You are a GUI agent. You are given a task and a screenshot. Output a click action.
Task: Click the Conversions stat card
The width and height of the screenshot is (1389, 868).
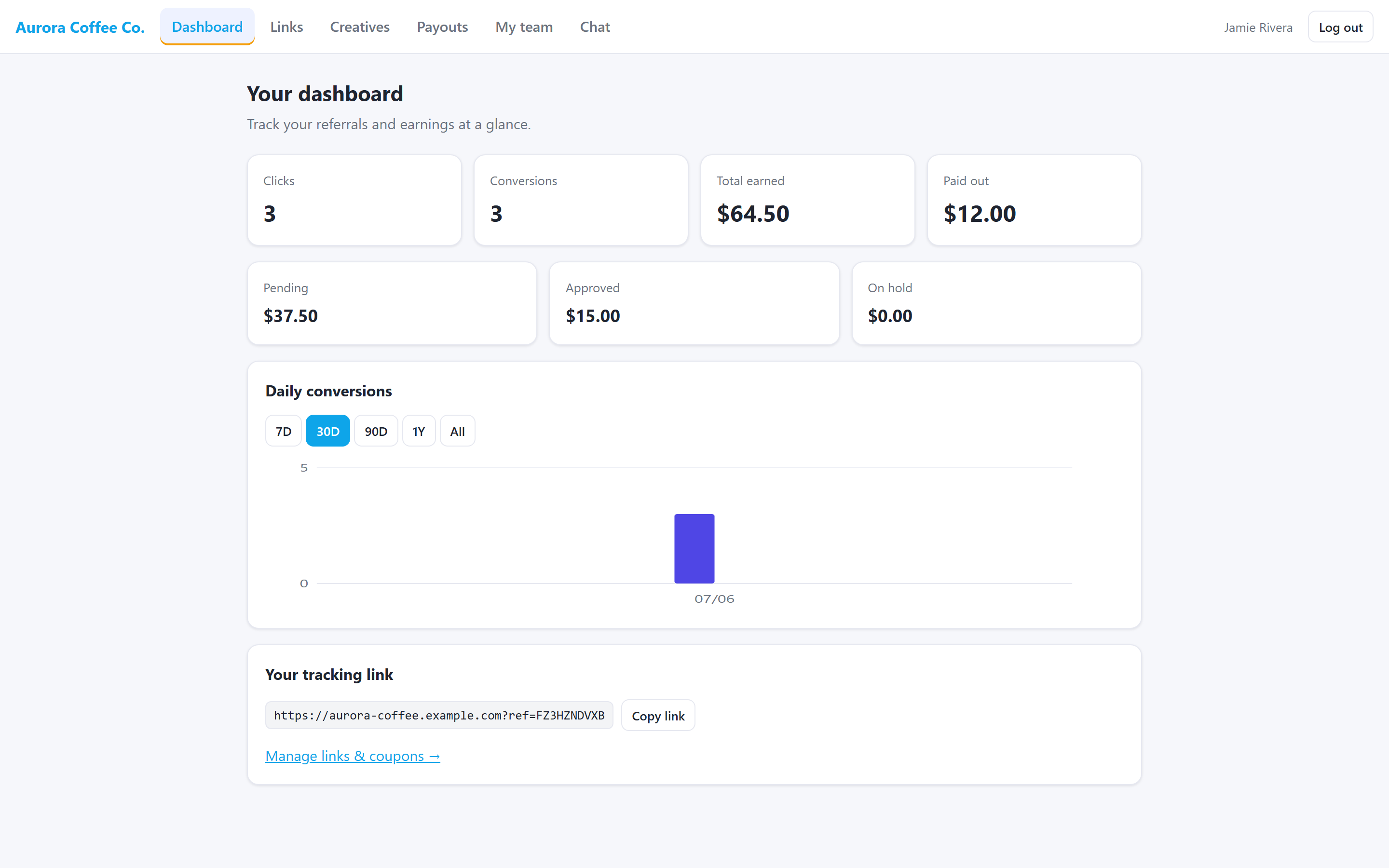tap(581, 200)
